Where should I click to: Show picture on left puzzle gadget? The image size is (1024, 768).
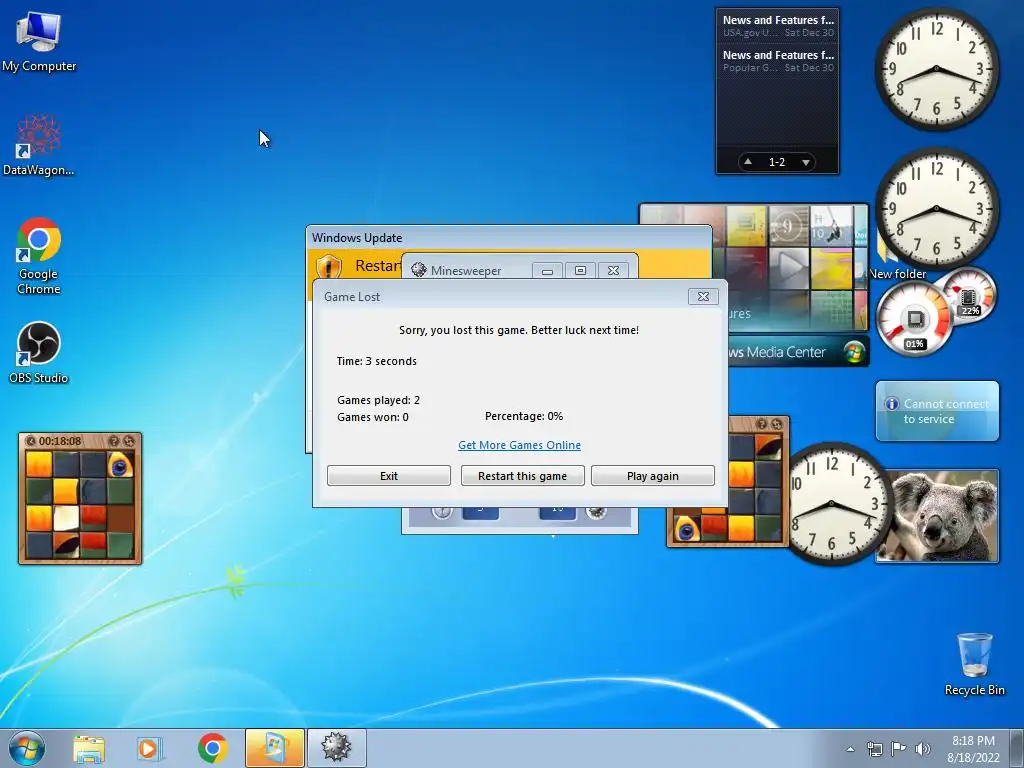[x=114, y=441]
